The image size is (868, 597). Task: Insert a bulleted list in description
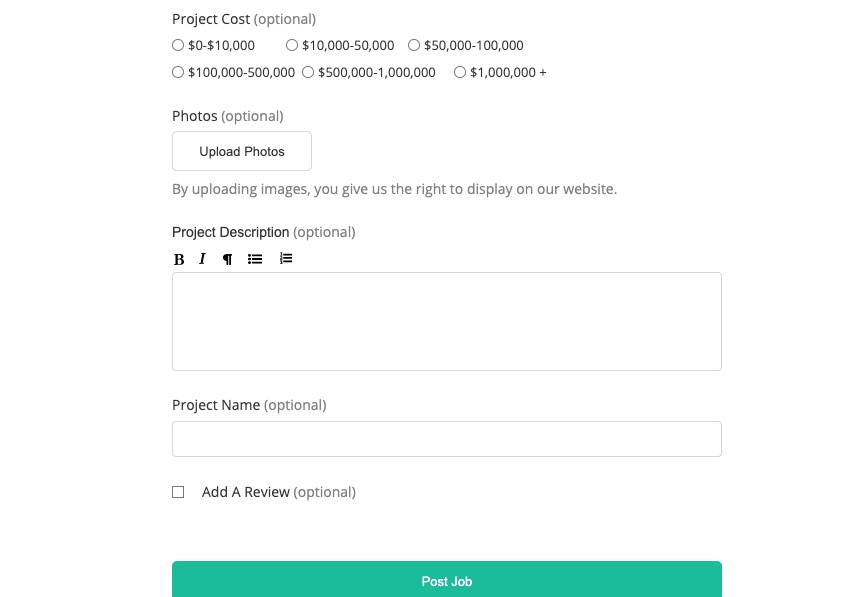(x=255, y=259)
